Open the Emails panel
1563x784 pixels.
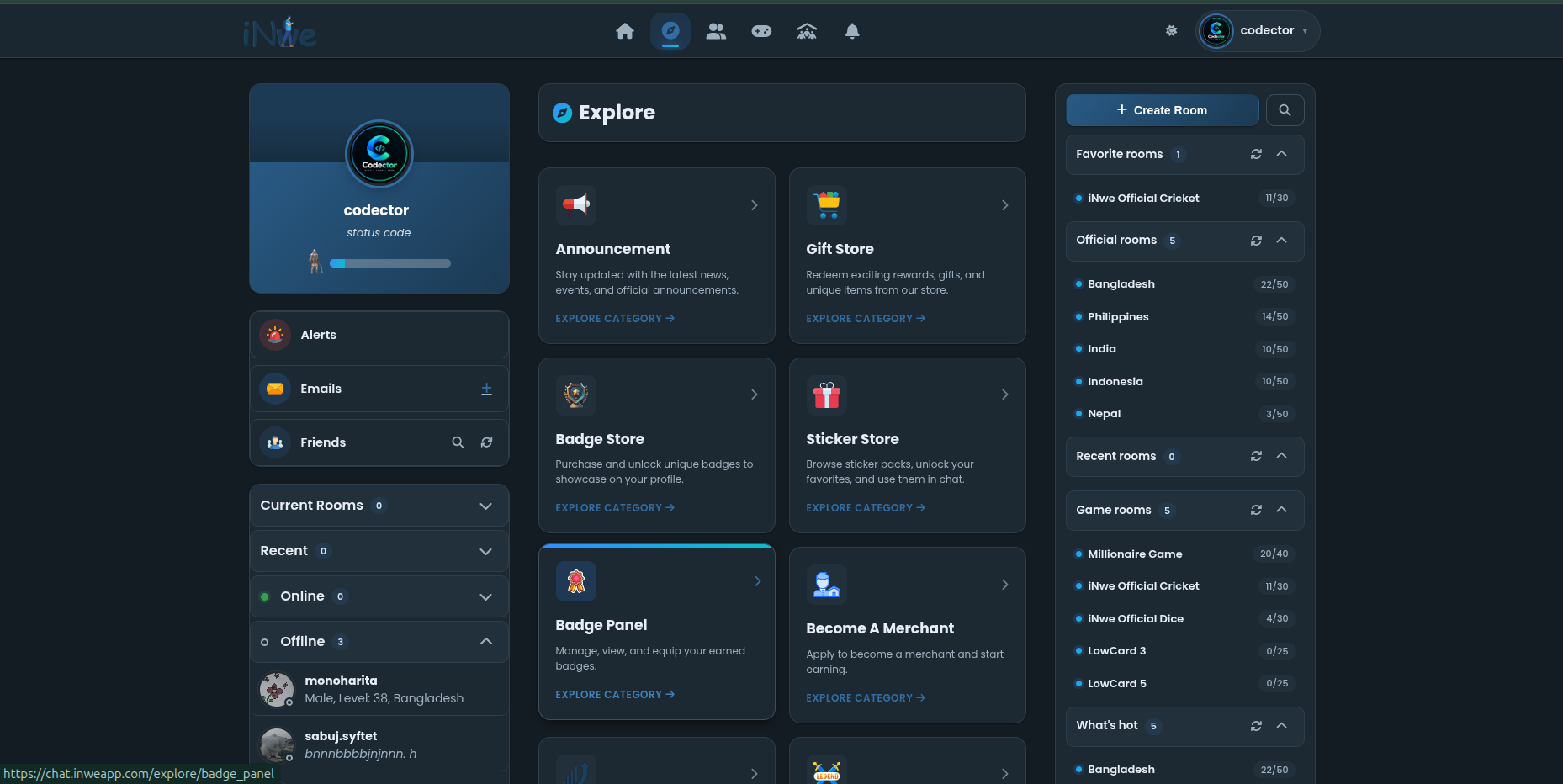coord(379,389)
